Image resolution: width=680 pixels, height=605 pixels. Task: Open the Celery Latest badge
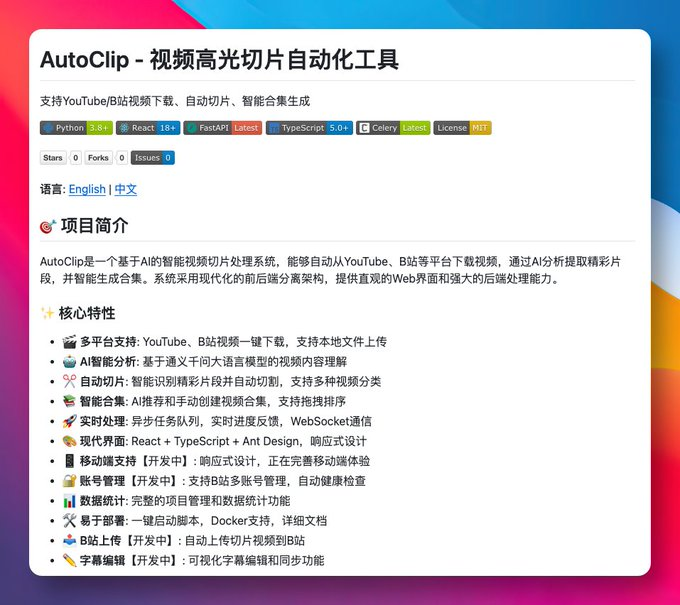393,128
